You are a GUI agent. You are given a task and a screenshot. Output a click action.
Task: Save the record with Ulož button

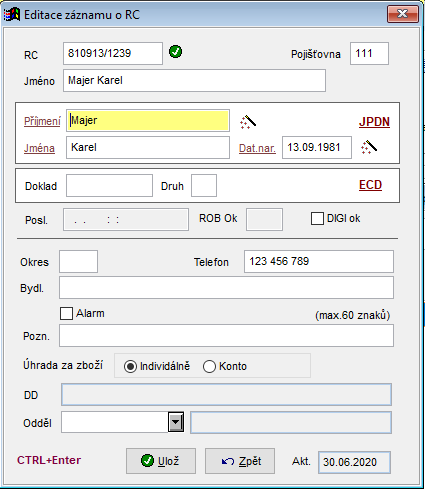point(161,461)
